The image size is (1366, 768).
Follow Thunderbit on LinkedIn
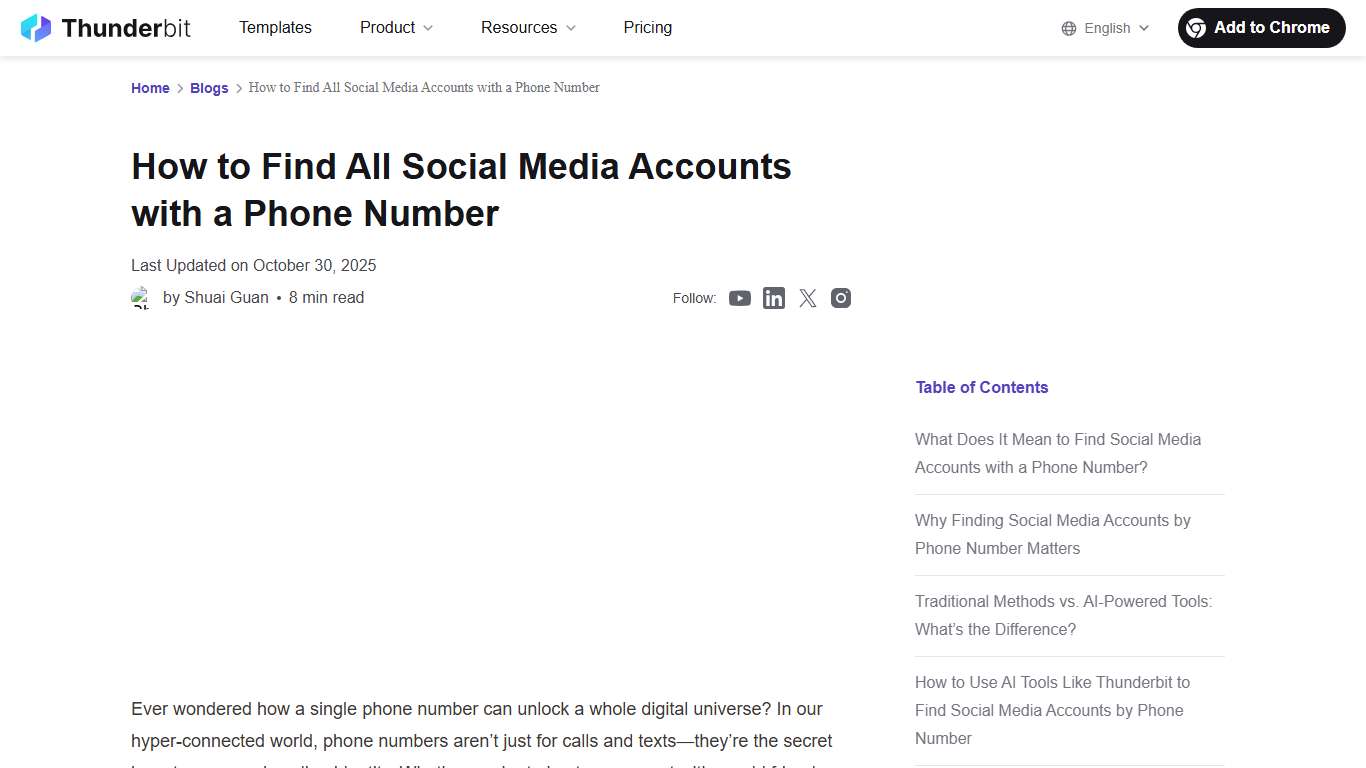click(774, 298)
